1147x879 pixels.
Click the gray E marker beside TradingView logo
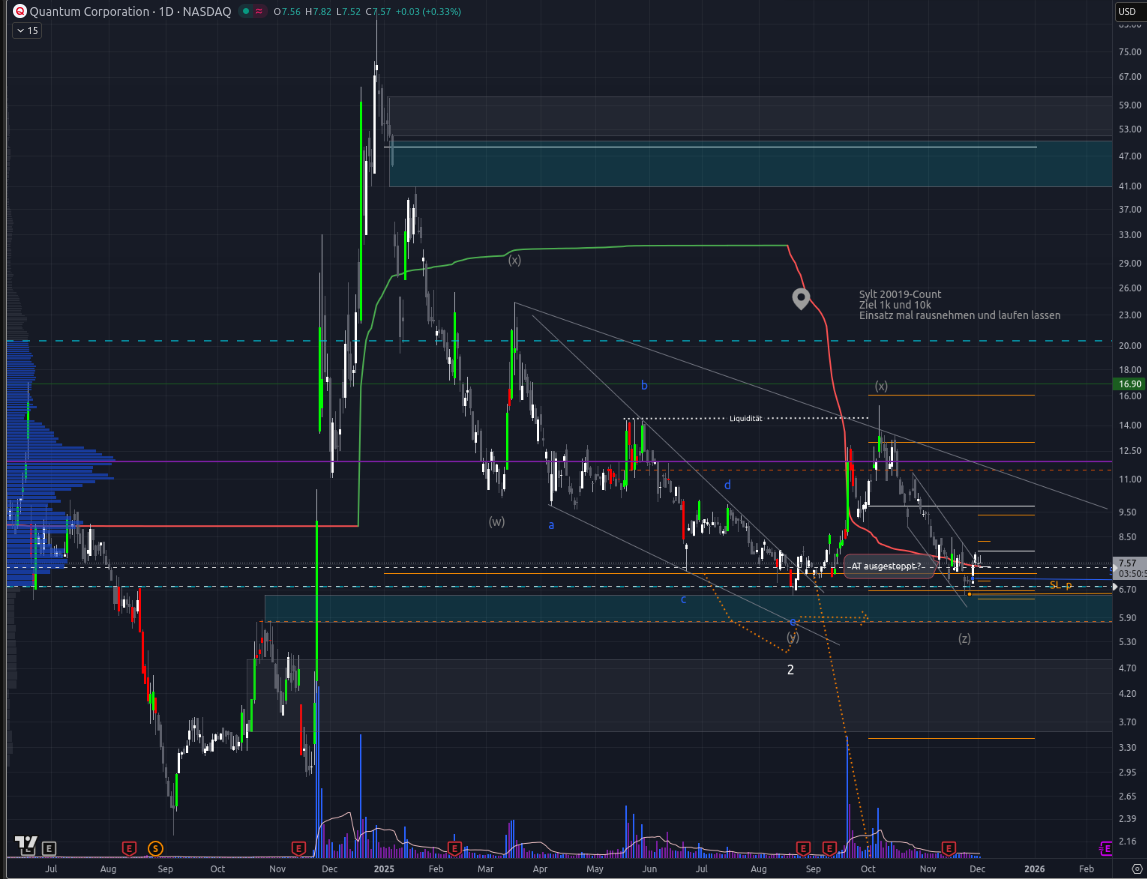click(x=50, y=848)
